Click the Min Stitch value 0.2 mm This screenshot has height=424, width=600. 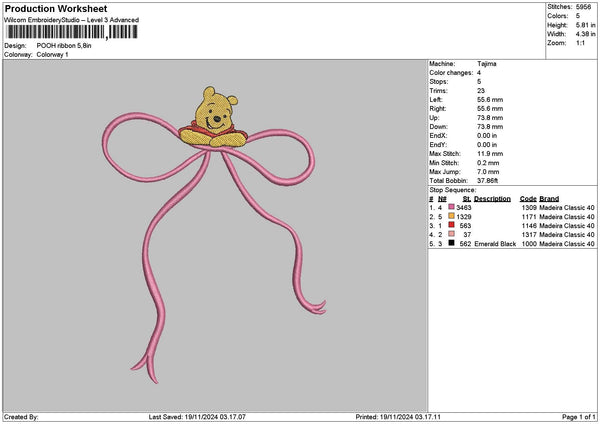tap(488, 163)
